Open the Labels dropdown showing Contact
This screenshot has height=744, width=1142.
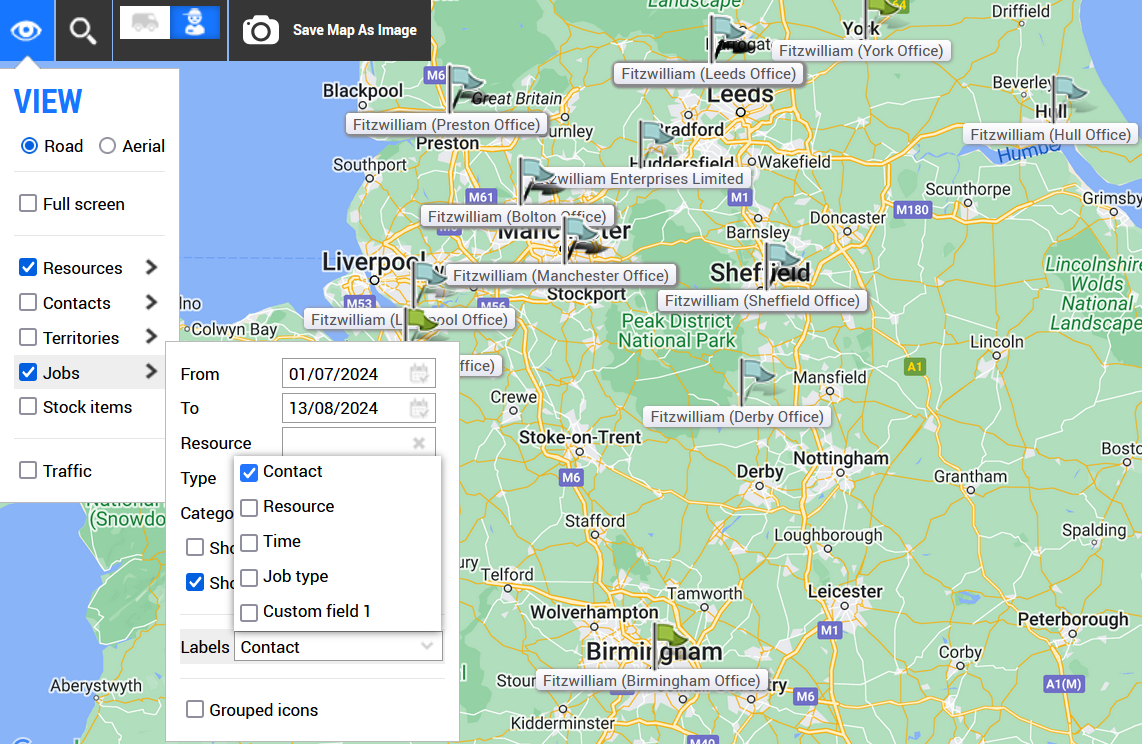click(x=338, y=647)
